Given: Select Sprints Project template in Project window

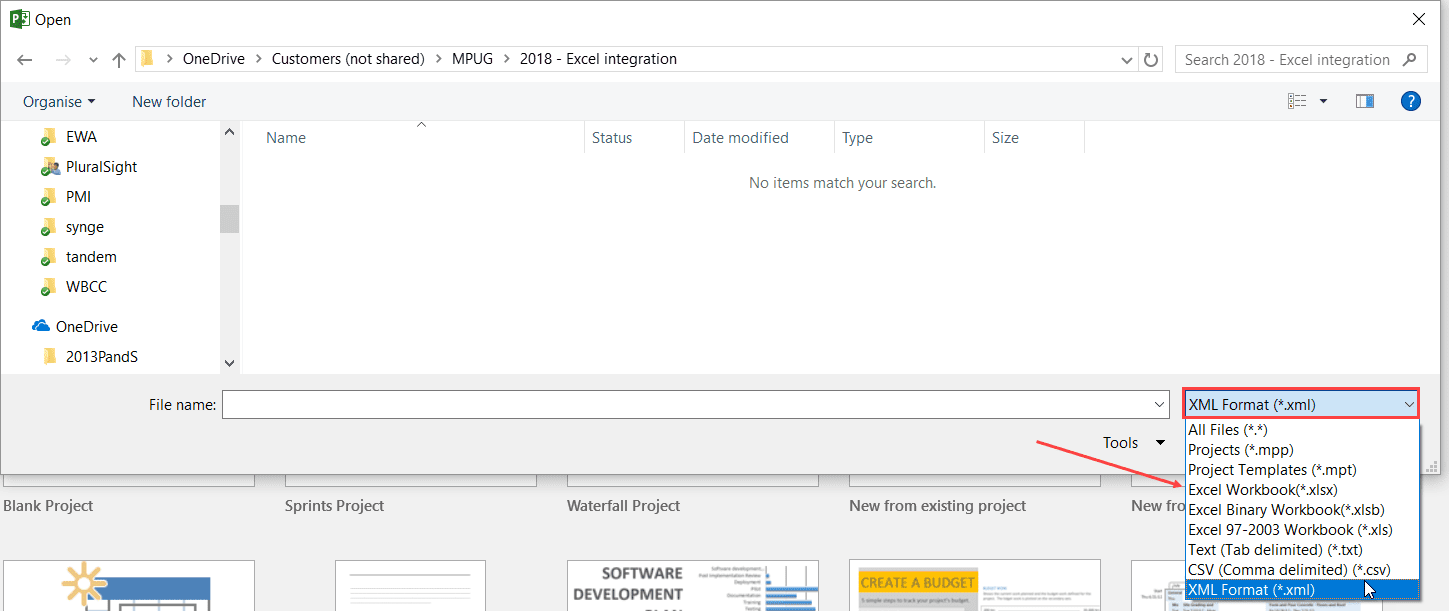Looking at the screenshot, I should coord(334,506).
